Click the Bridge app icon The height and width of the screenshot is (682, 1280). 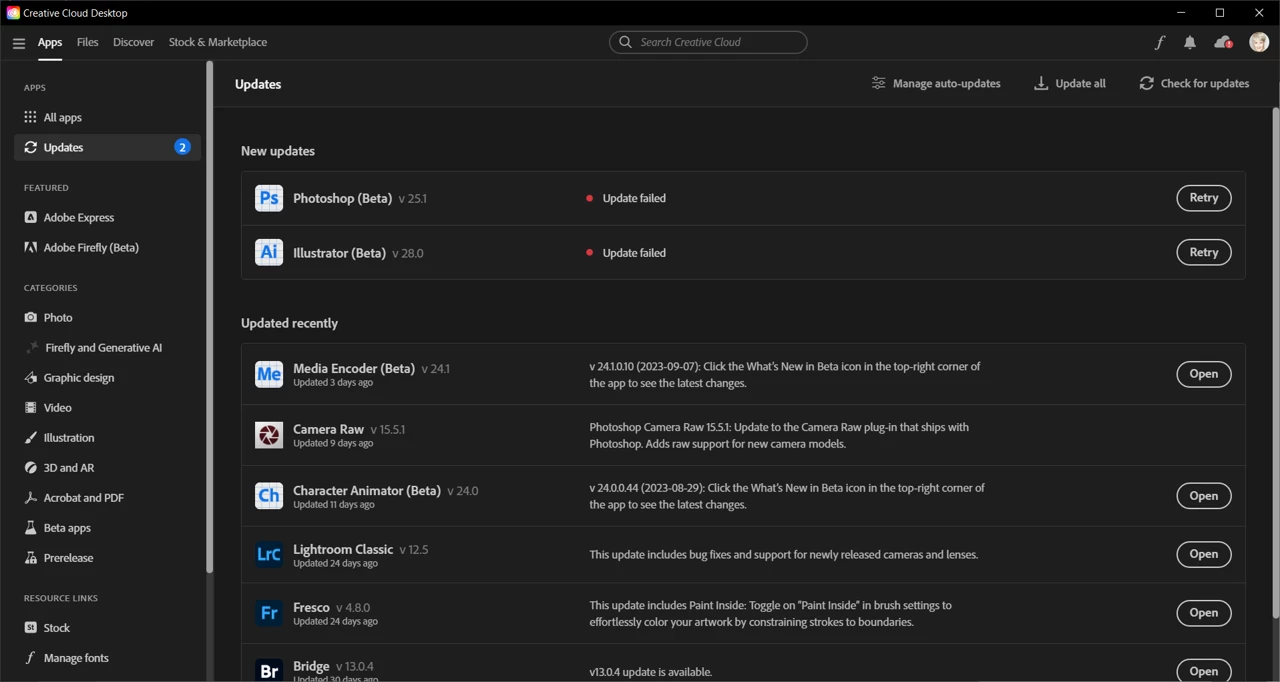click(x=269, y=670)
